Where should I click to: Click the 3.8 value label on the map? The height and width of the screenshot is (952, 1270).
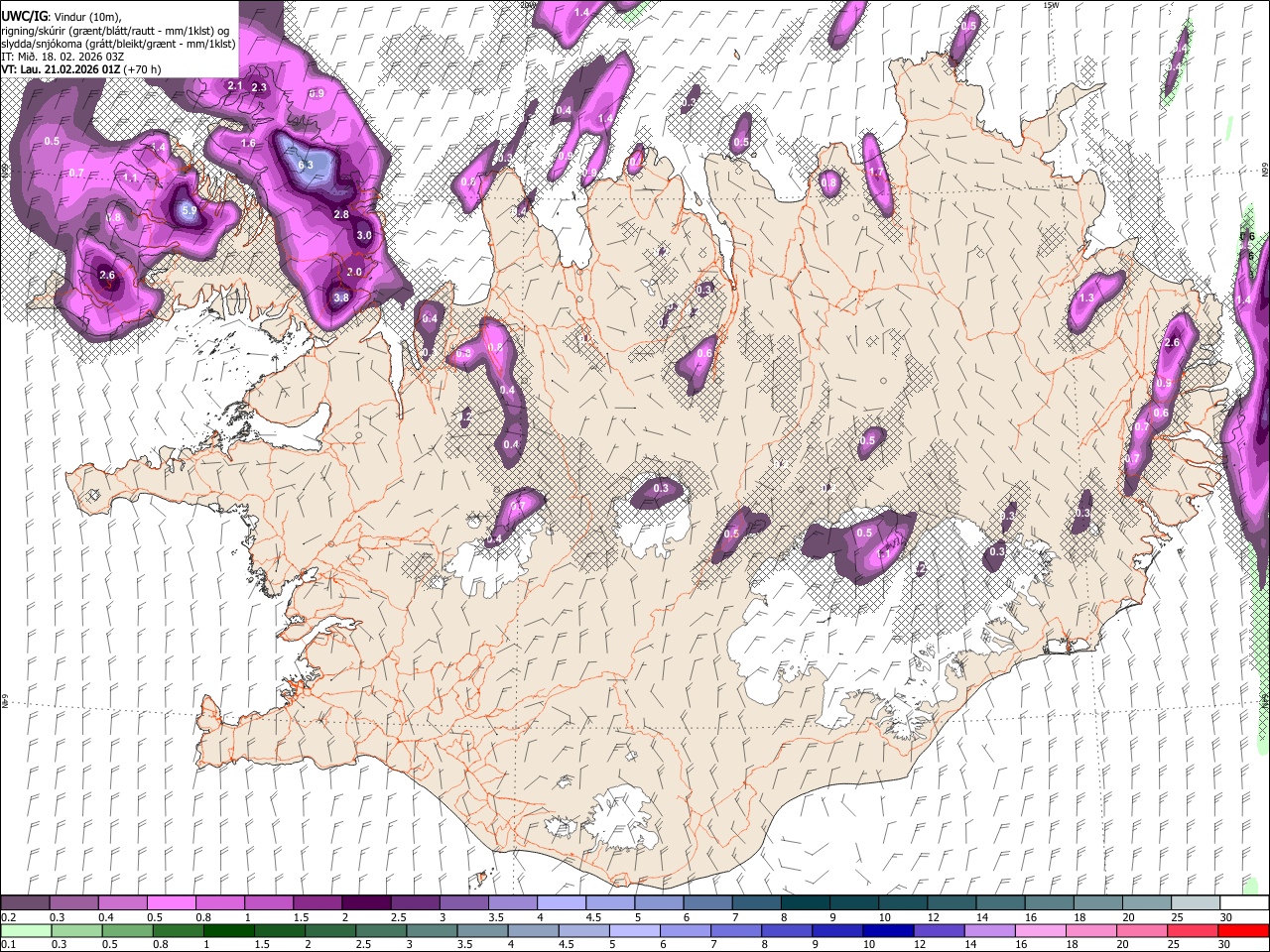[x=341, y=297]
